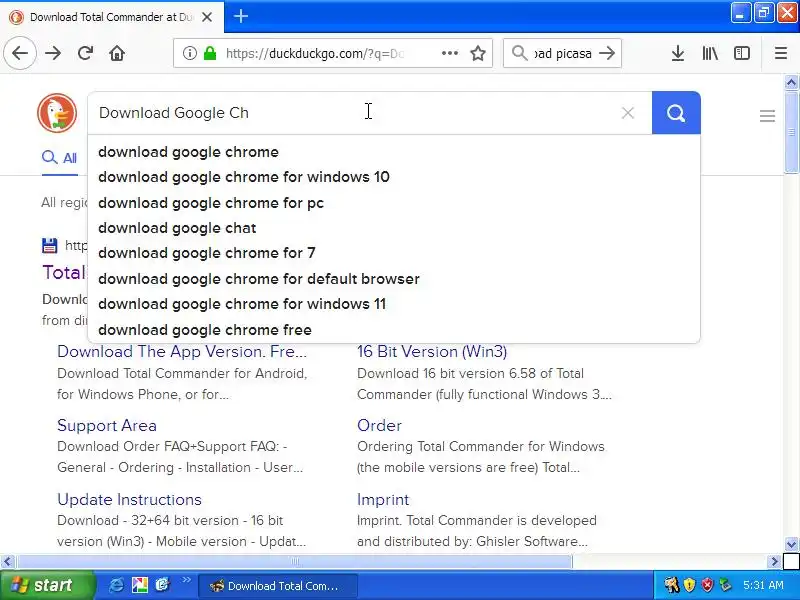Open DuckDuckGo side menu icon
This screenshot has width=800, height=600.
click(x=767, y=116)
